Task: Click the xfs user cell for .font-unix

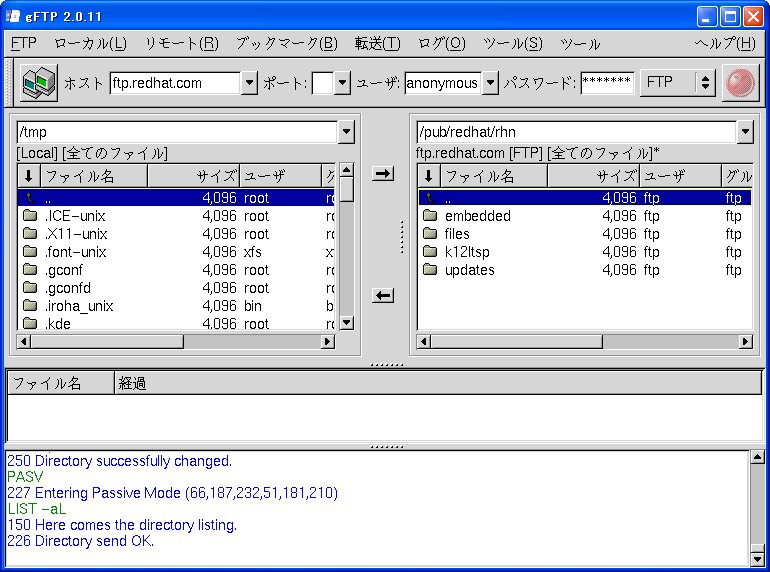Action: click(x=253, y=252)
